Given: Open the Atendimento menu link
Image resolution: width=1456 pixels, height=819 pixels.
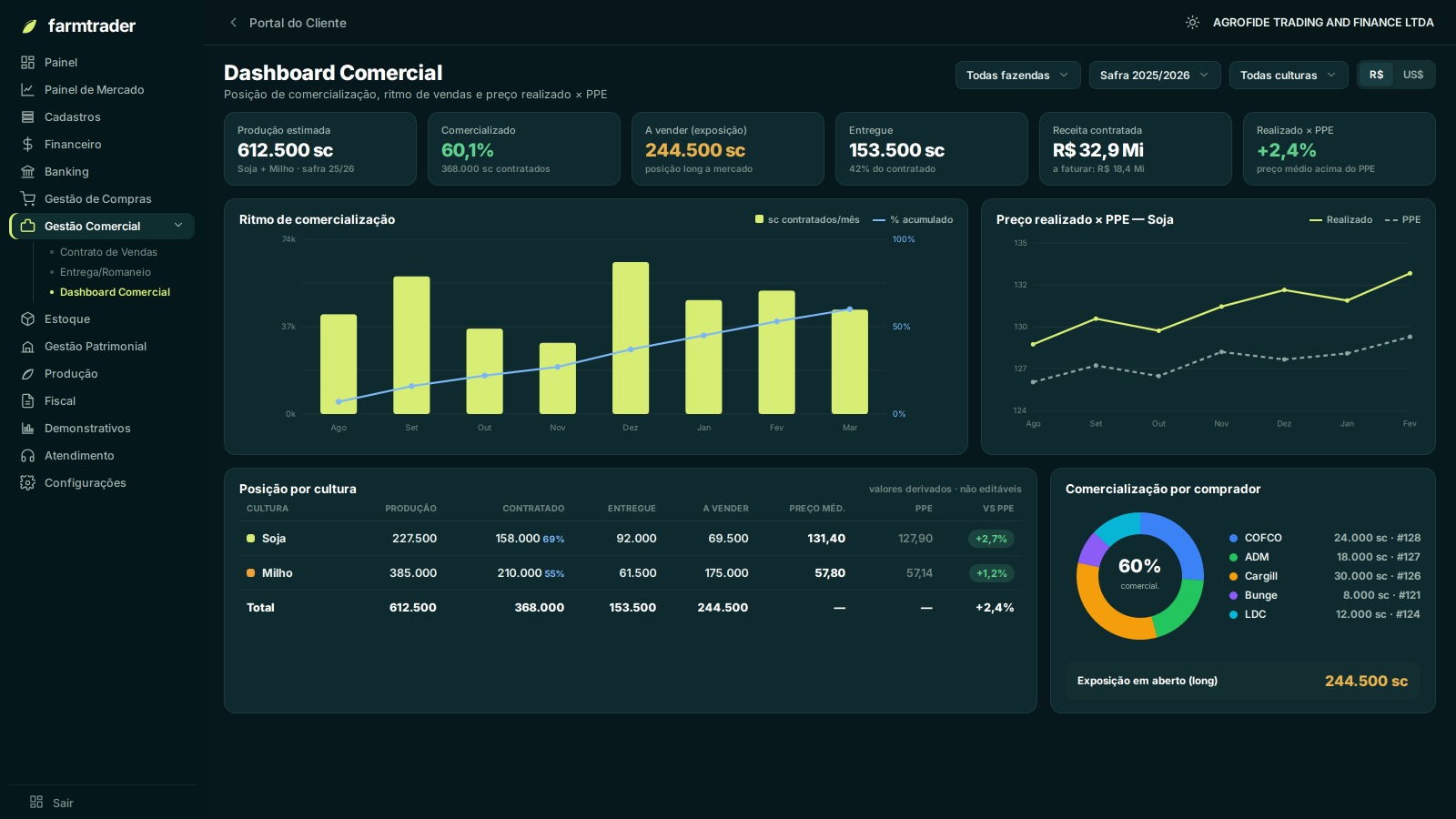Looking at the screenshot, I should tap(79, 456).
